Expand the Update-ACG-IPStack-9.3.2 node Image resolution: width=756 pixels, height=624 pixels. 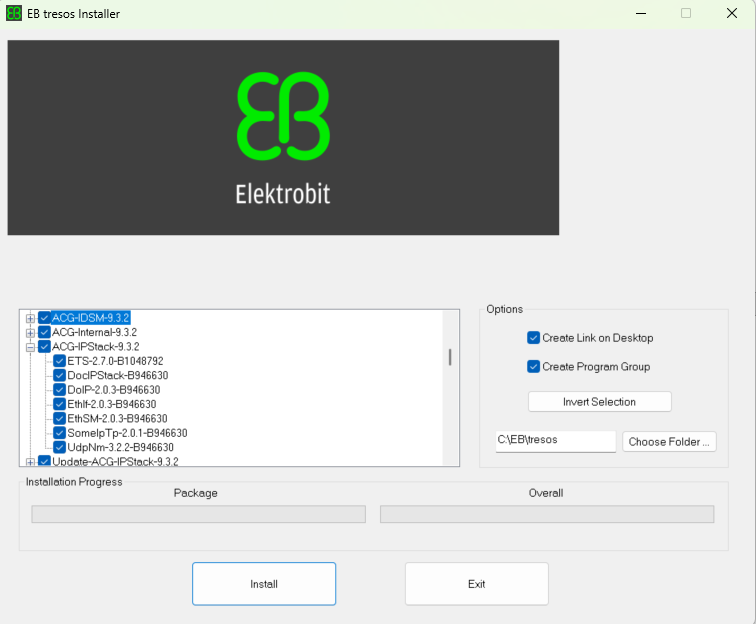tap(30, 462)
